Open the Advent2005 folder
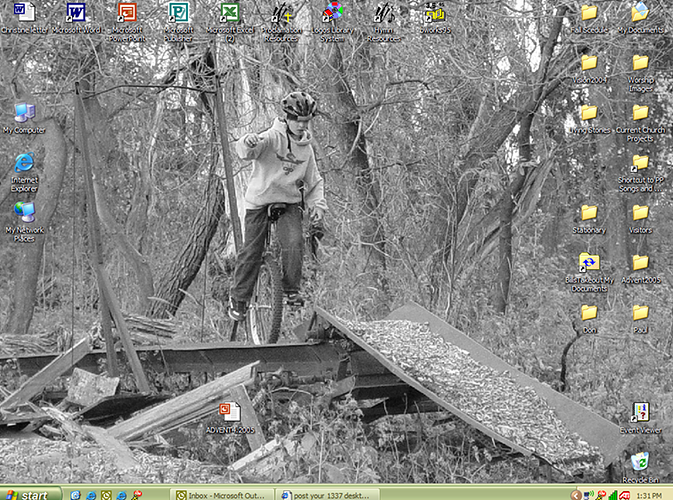This screenshot has width=673, height=500. pos(640,269)
